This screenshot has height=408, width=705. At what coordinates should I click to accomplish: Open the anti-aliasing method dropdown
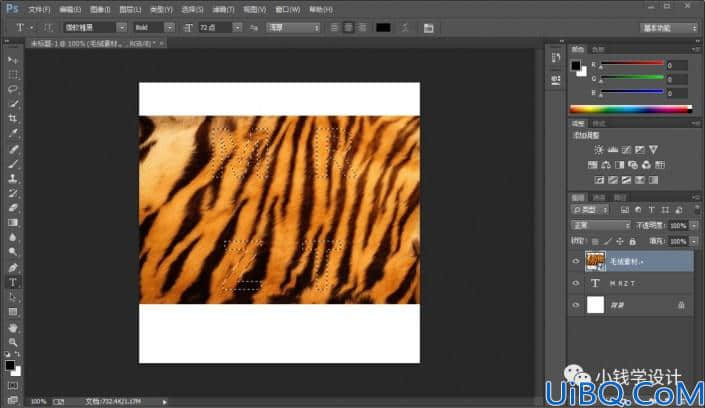point(293,28)
